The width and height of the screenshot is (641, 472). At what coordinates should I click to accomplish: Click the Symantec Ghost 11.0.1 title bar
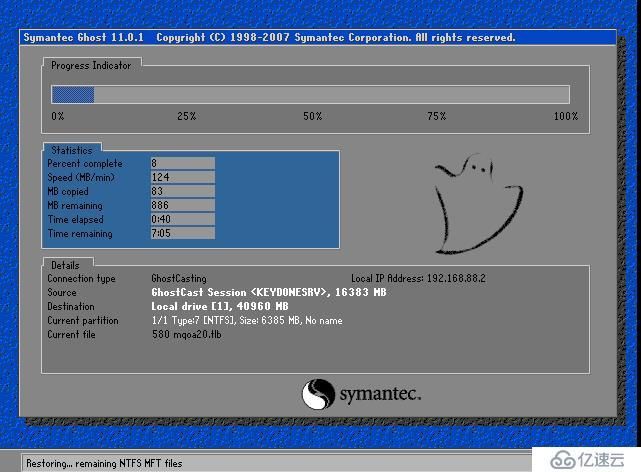[268, 37]
